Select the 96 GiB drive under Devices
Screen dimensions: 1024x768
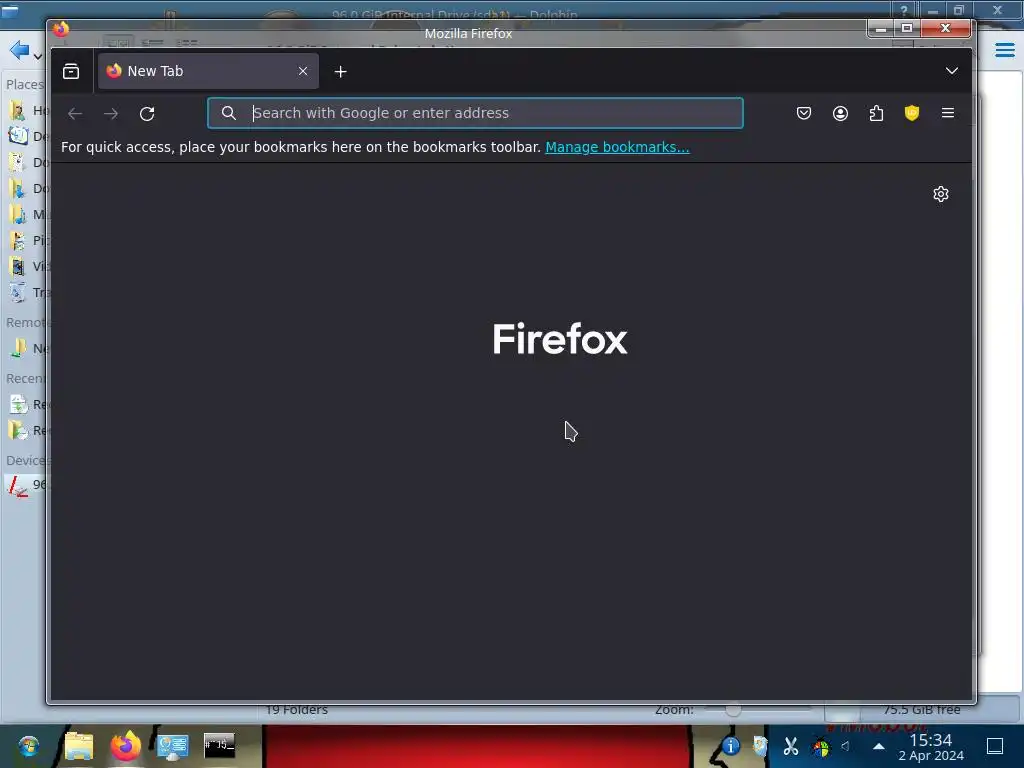tap(26, 485)
